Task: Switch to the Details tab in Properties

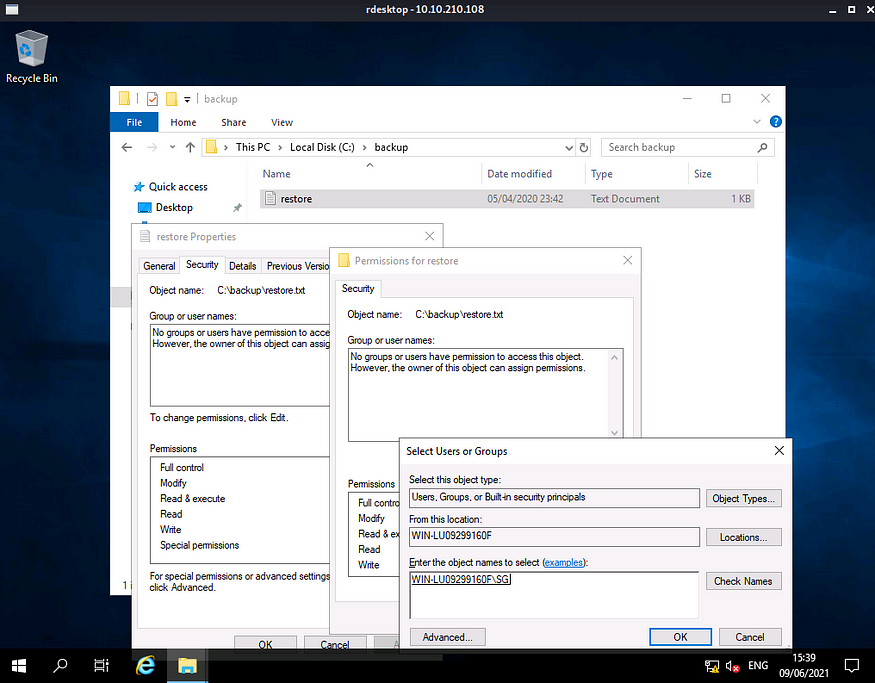Action: [242, 266]
